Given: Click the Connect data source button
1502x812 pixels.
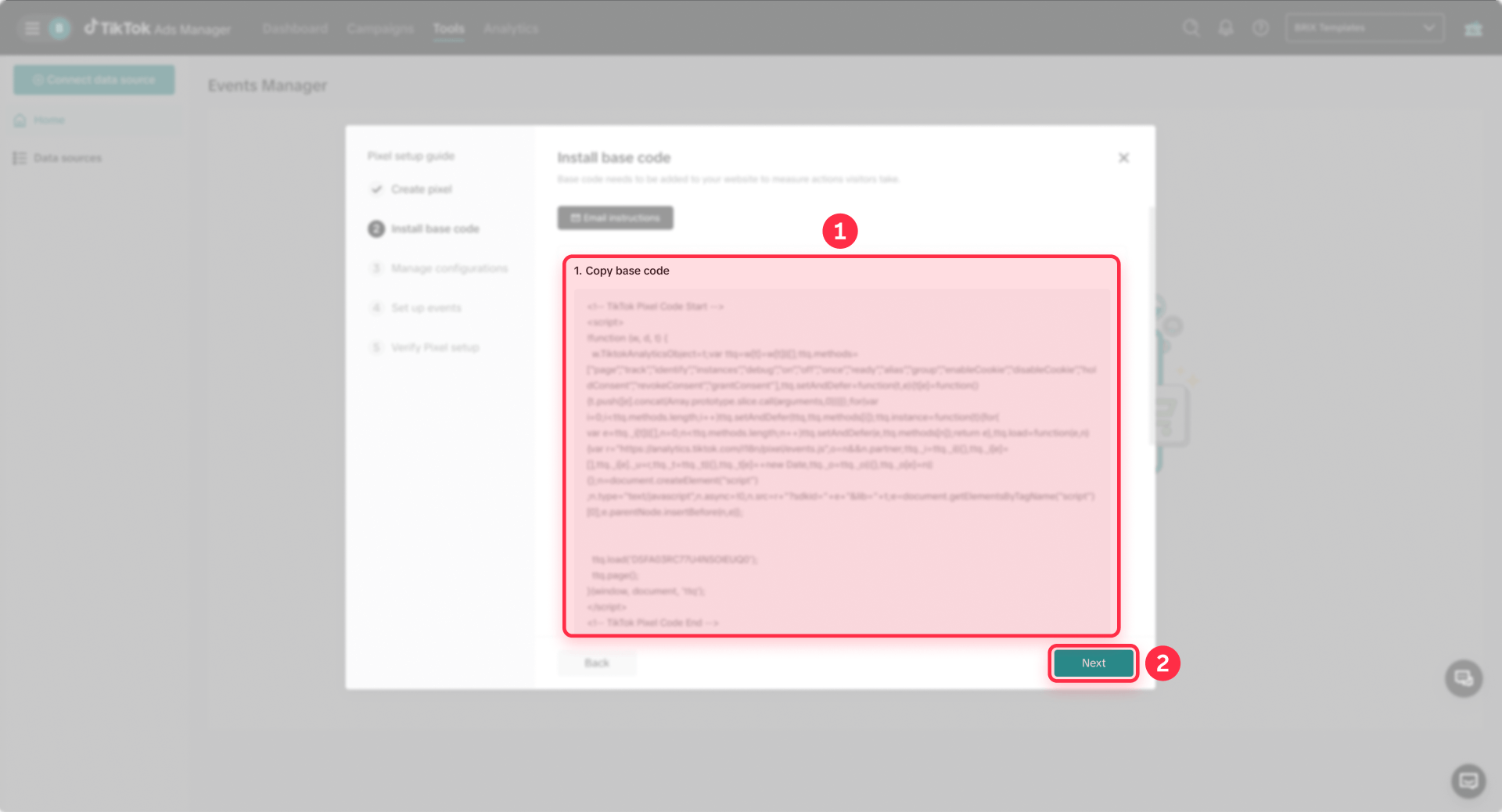Looking at the screenshot, I should pyautogui.click(x=94, y=80).
